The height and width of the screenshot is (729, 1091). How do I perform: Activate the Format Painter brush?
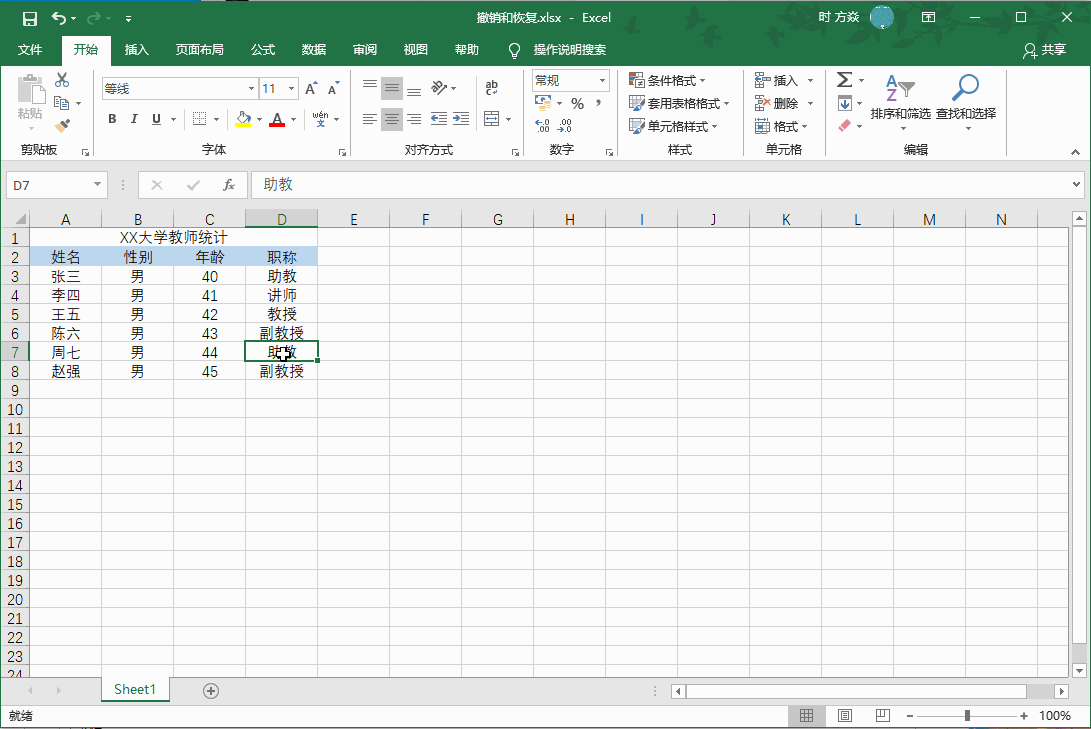point(62,125)
